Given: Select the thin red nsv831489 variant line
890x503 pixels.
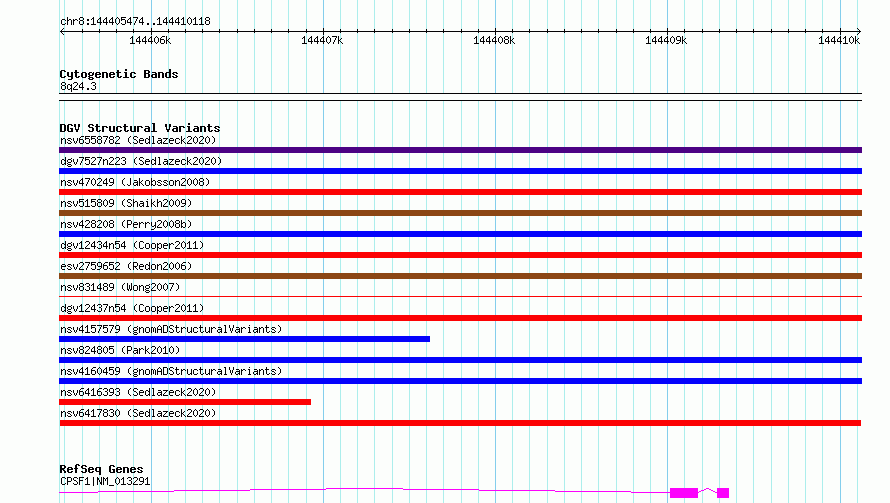Looking at the screenshot, I should (460, 296).
